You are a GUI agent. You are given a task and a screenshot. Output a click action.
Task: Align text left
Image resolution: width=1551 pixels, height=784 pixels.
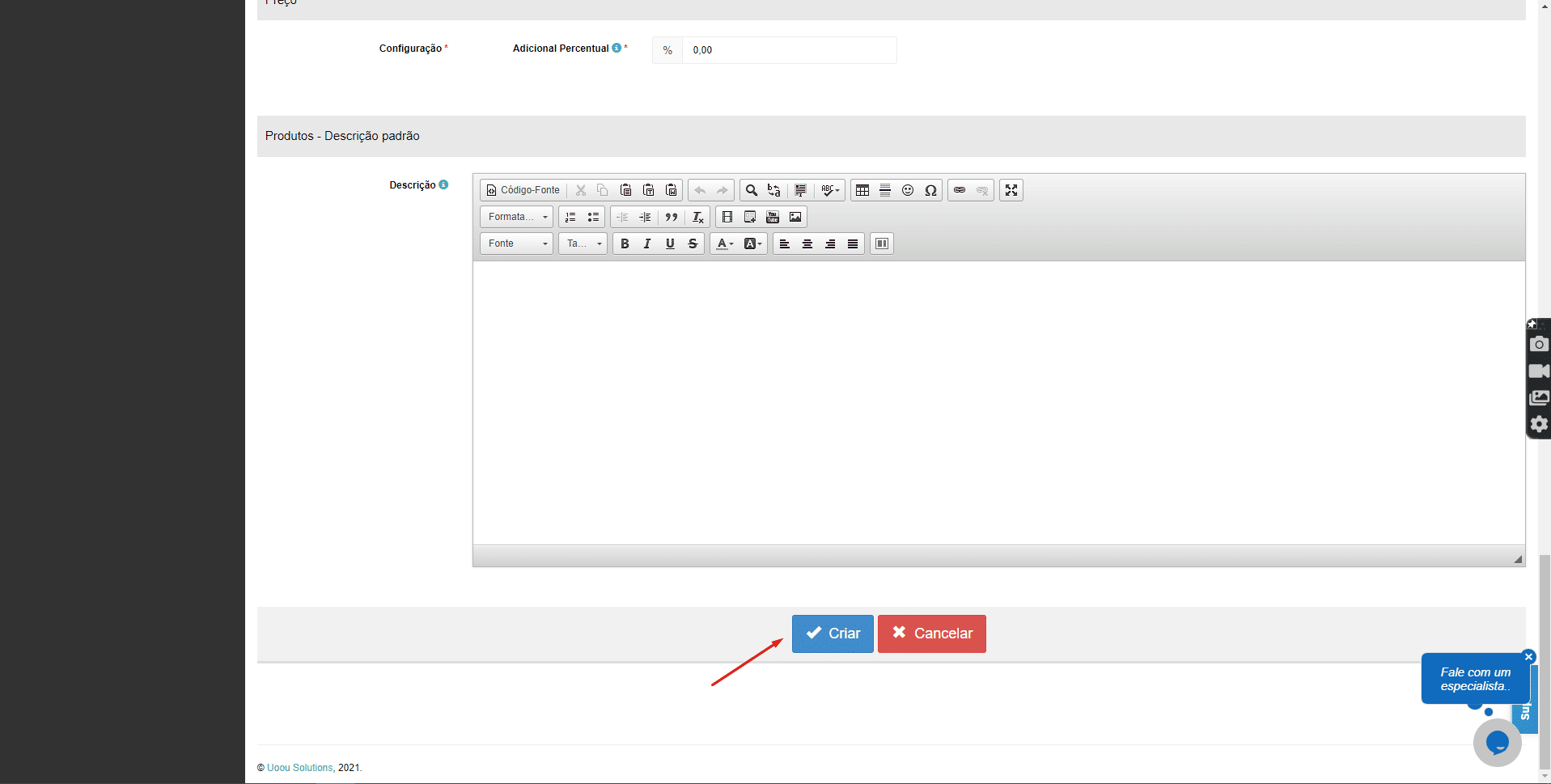coord(785,244)
